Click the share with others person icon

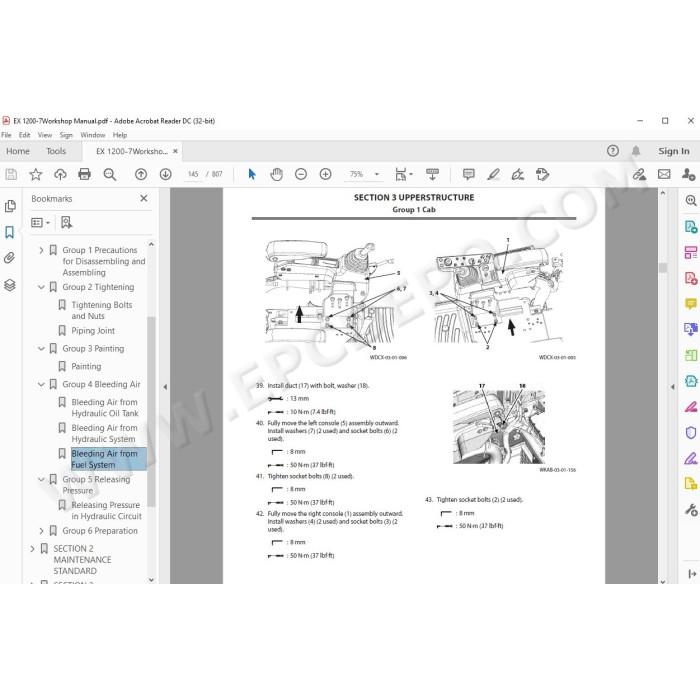(688, 174)
